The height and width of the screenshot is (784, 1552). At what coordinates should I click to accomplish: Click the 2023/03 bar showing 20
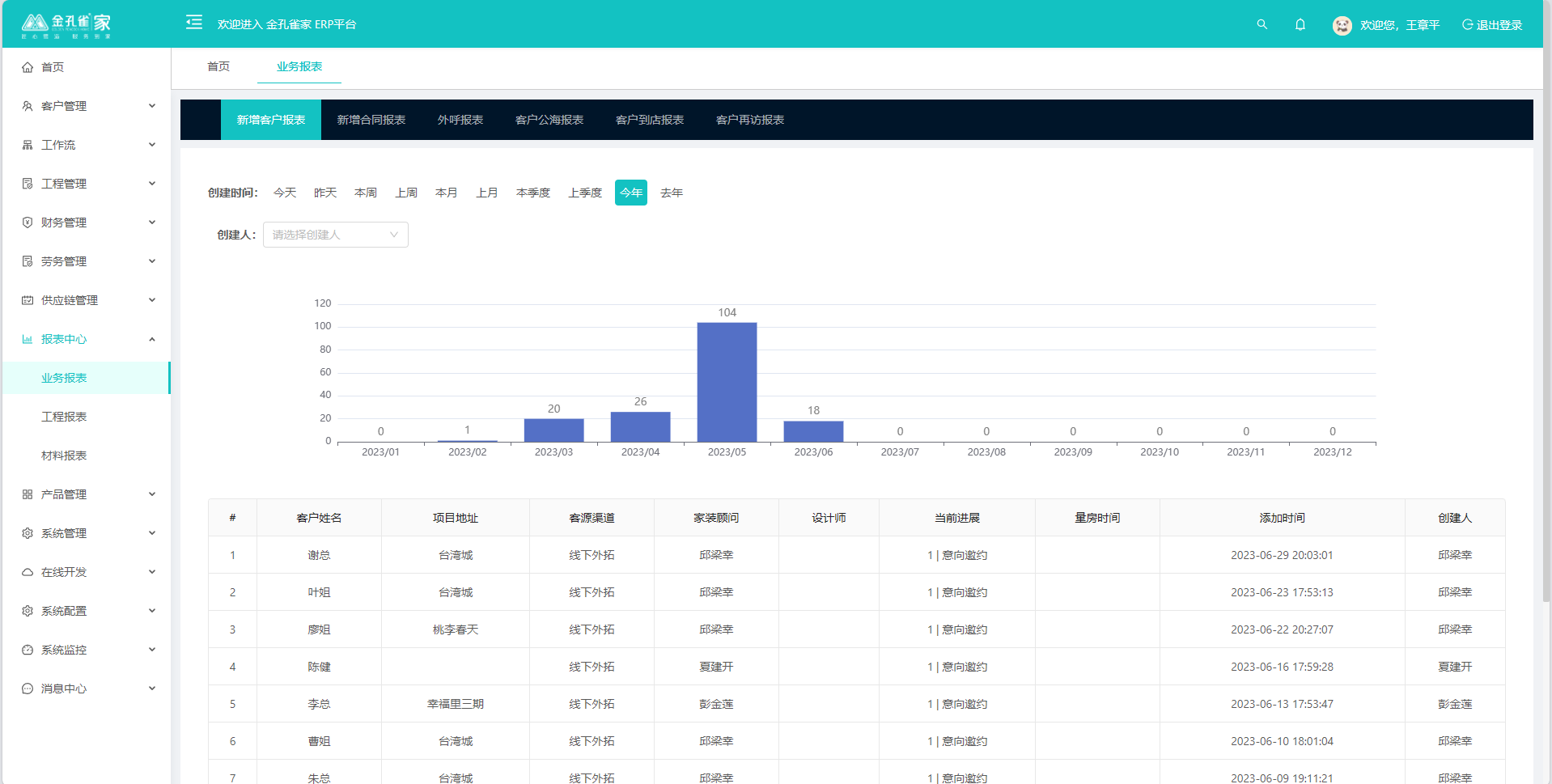click(x=553, y=430)
